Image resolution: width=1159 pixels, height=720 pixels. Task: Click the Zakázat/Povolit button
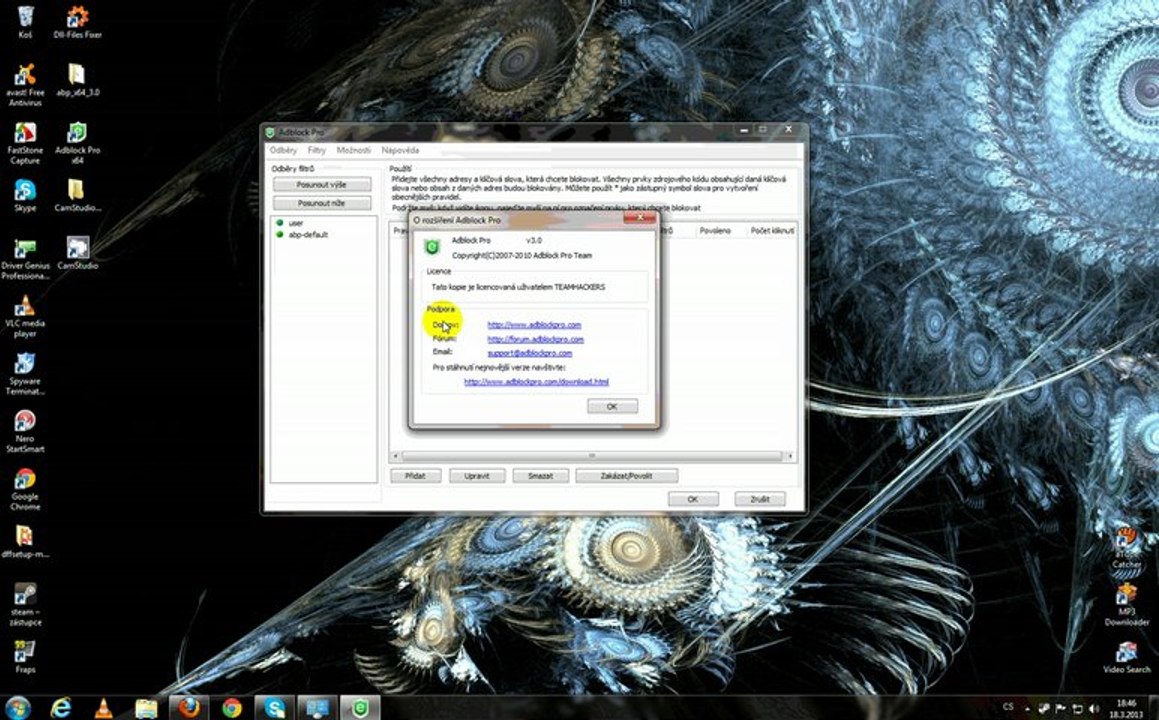(626, 476)
